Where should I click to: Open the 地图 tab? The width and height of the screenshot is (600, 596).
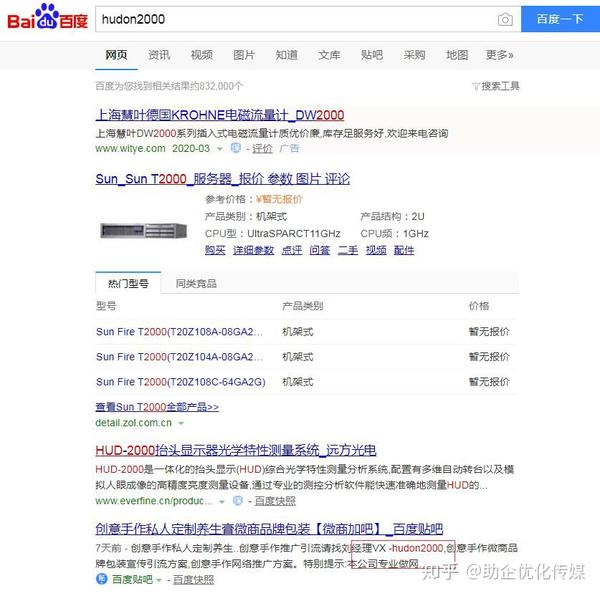pos(457,55)
